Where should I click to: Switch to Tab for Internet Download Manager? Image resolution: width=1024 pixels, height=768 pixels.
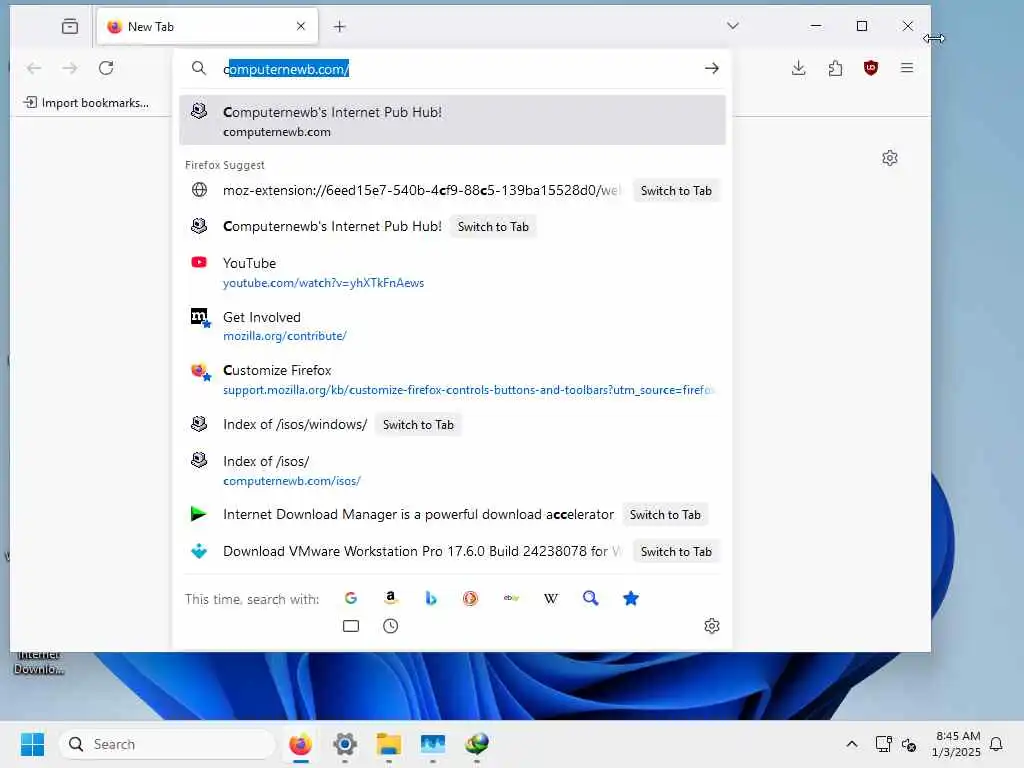point(665,515)
